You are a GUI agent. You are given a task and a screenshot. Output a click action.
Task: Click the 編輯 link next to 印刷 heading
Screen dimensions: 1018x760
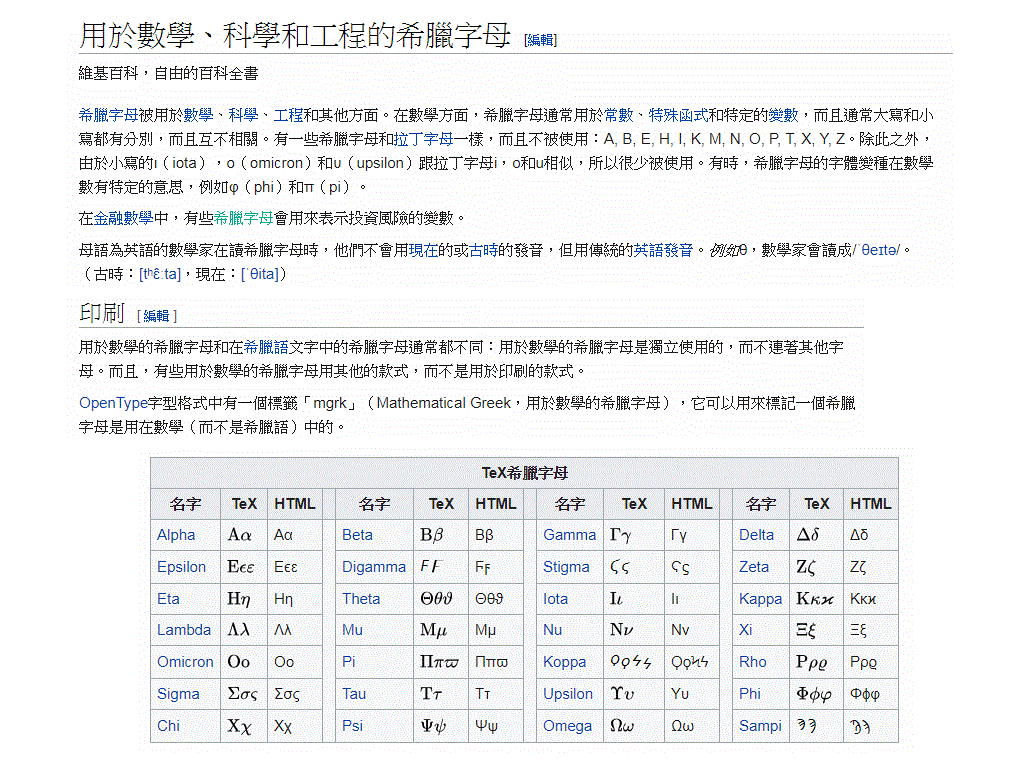156,316
